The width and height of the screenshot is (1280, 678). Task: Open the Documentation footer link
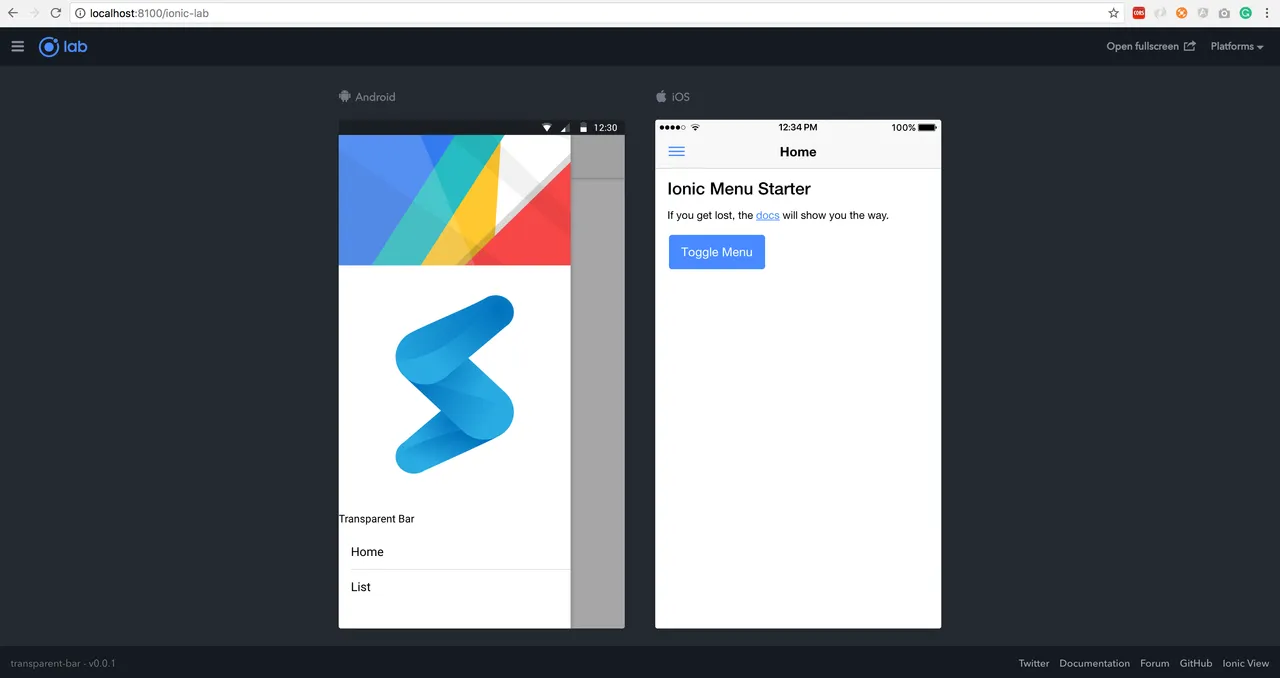pos(1094,663)
